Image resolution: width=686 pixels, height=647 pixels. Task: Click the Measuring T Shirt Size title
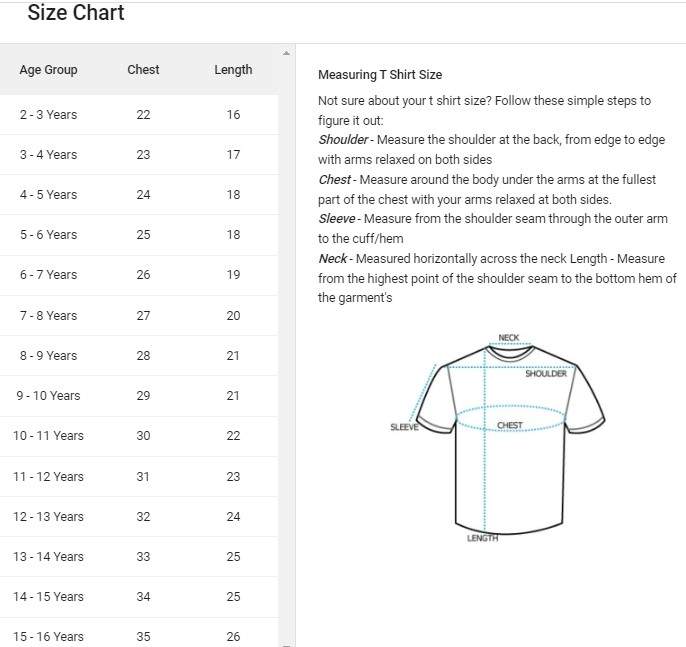(x=380, y=75)
